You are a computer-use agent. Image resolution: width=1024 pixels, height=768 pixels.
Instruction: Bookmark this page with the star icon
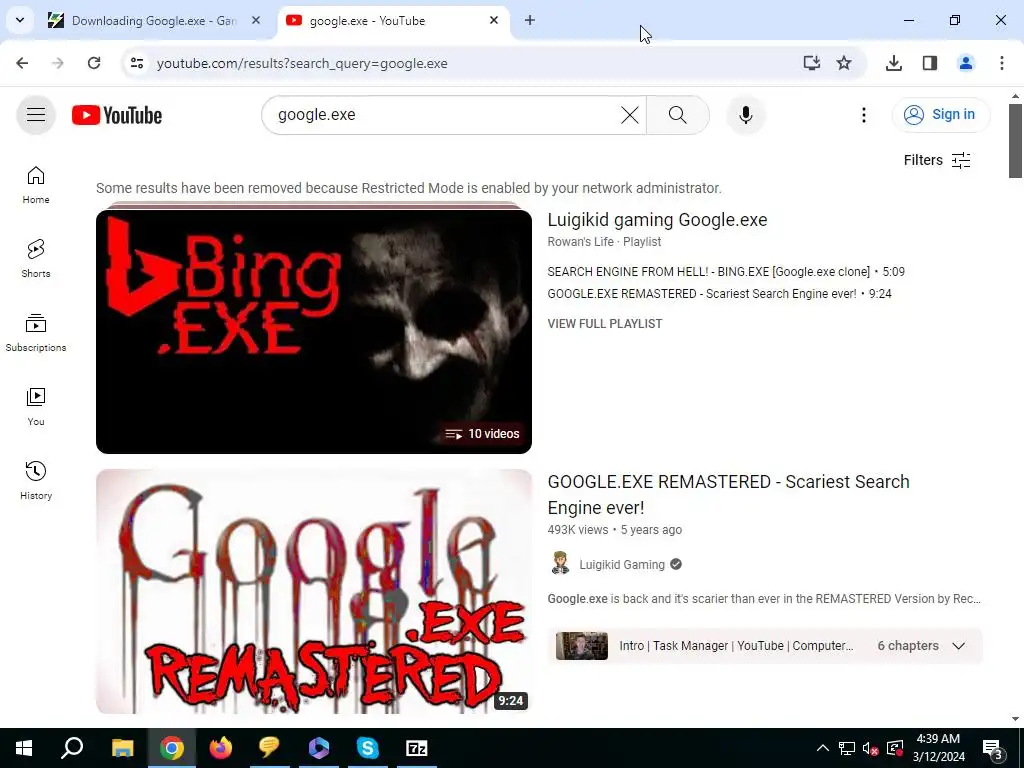[x=844, y=63]
